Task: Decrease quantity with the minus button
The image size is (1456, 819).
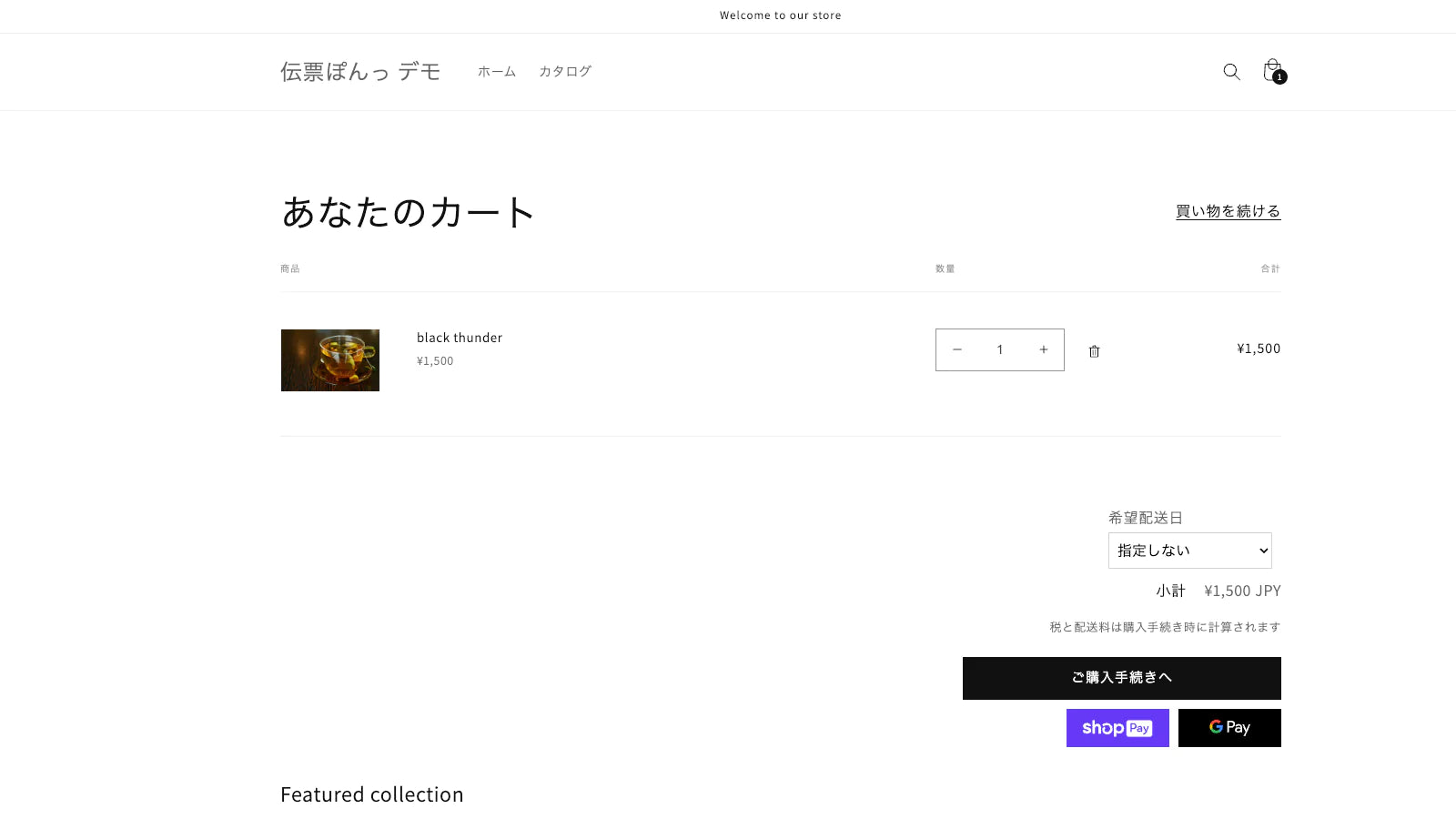Action: [957, 349]
